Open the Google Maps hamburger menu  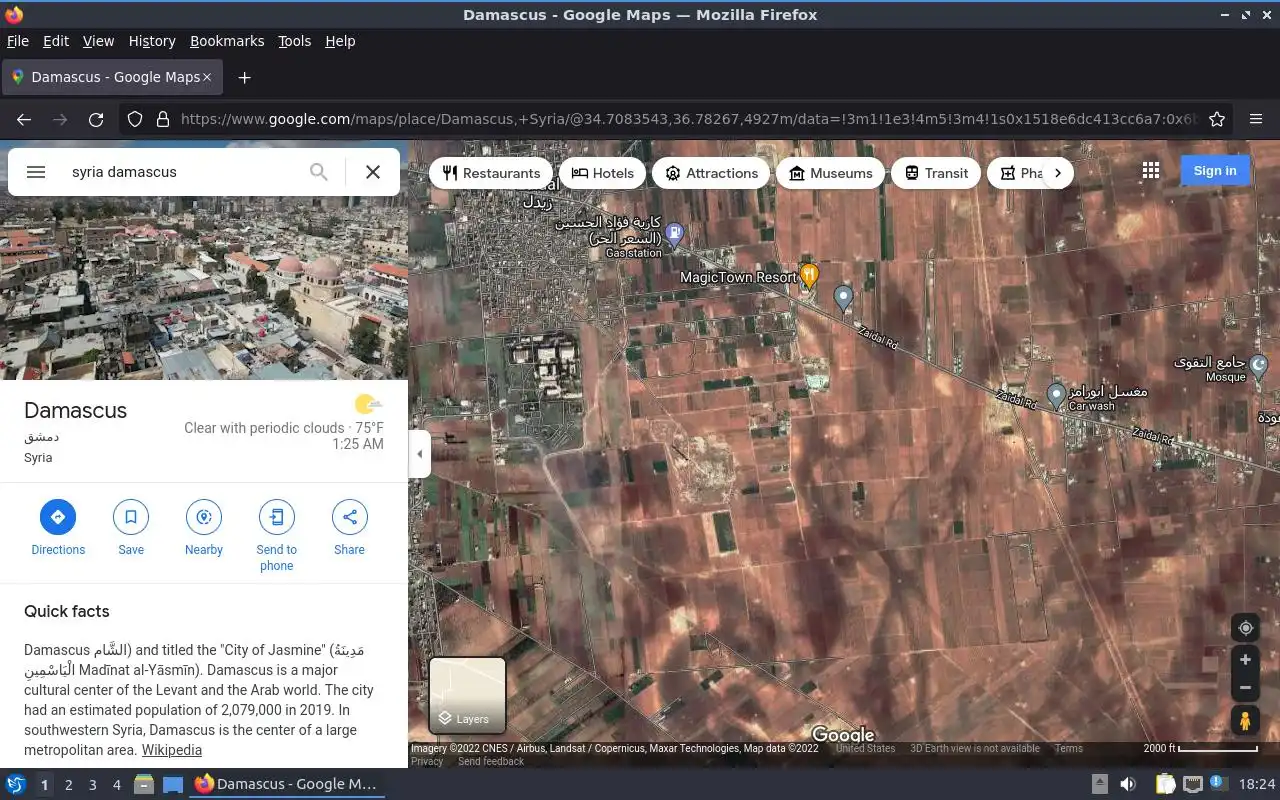[36, 172]
